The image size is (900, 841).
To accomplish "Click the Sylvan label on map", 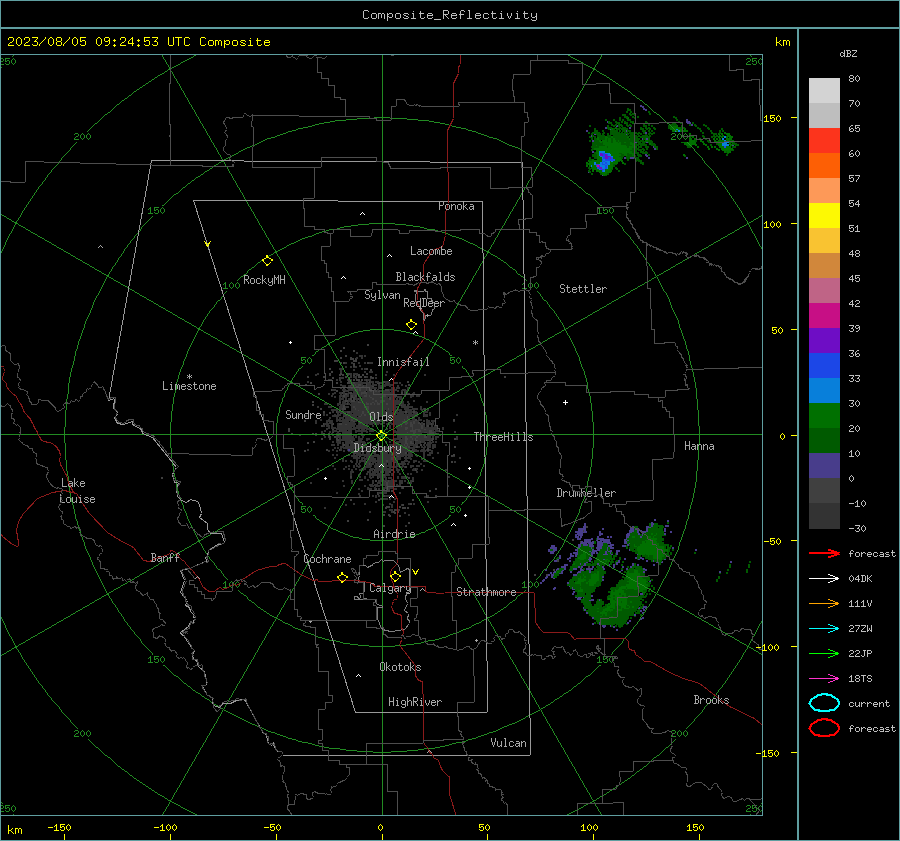I will (382, 295).
